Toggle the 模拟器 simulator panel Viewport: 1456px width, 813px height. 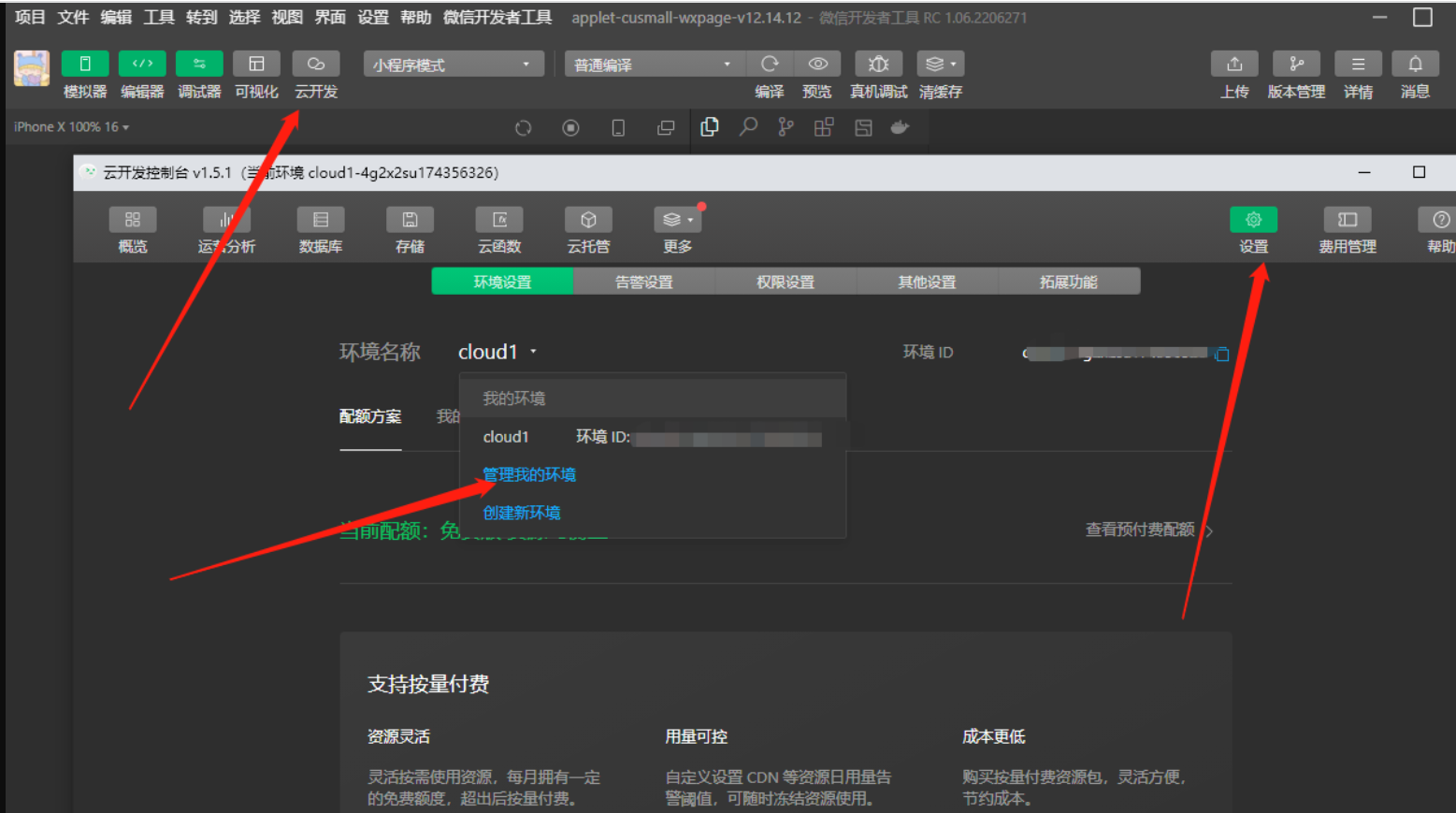85,65
